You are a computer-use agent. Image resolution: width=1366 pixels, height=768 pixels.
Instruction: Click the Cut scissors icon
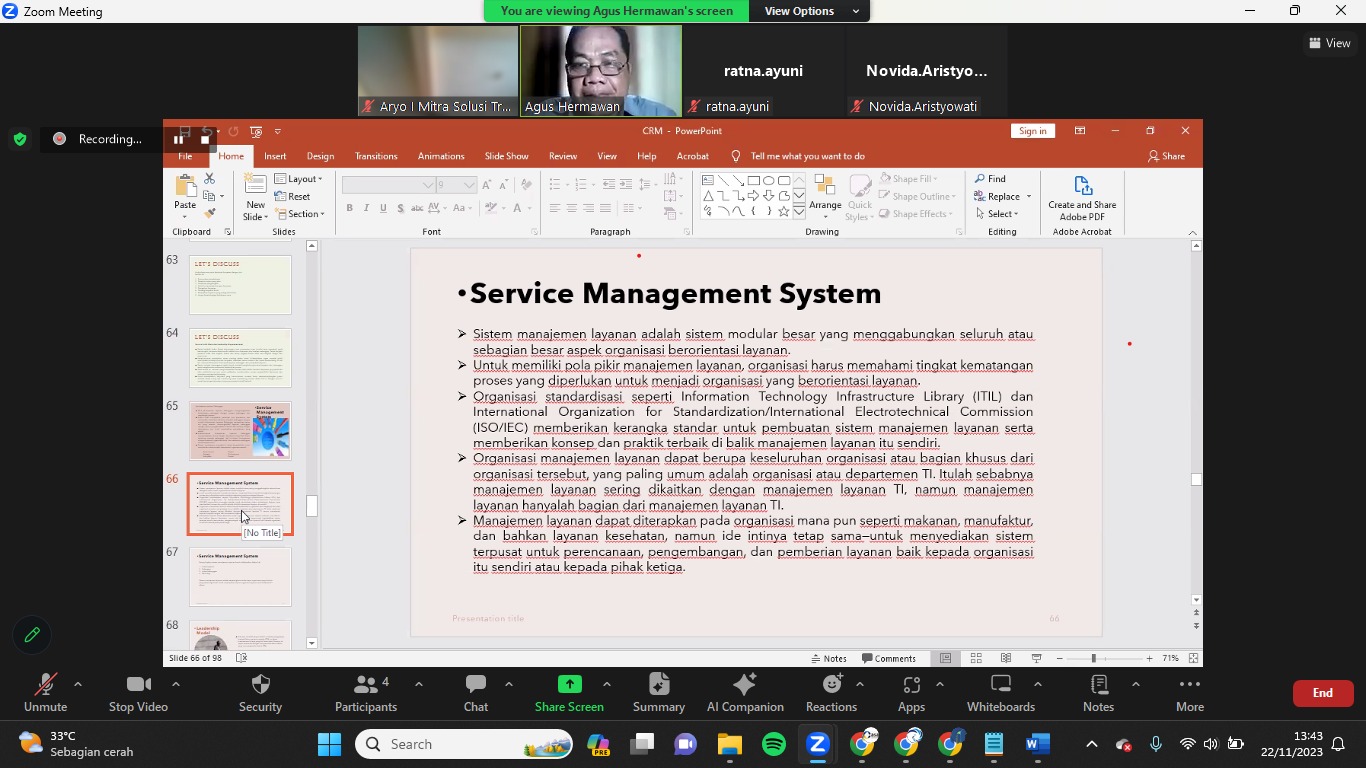pos(209,178)
